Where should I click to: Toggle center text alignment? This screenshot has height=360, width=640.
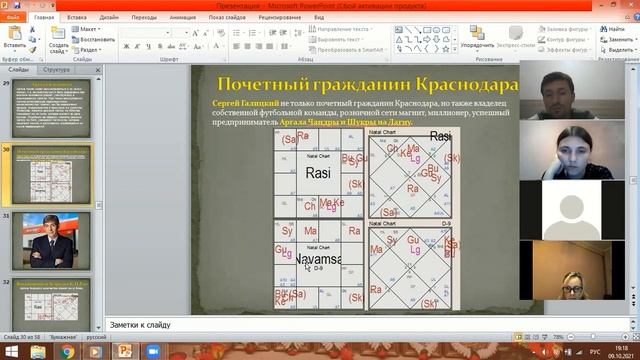click(247, 47)
